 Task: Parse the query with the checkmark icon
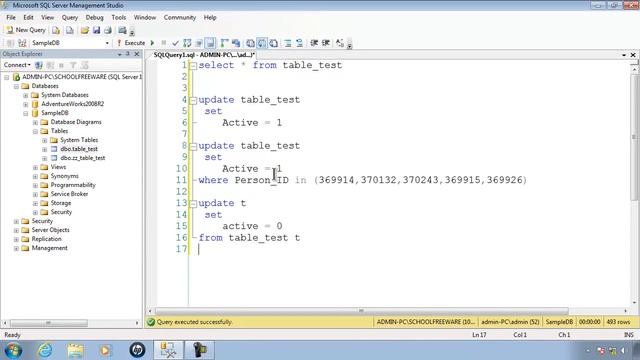click(176, 43)
